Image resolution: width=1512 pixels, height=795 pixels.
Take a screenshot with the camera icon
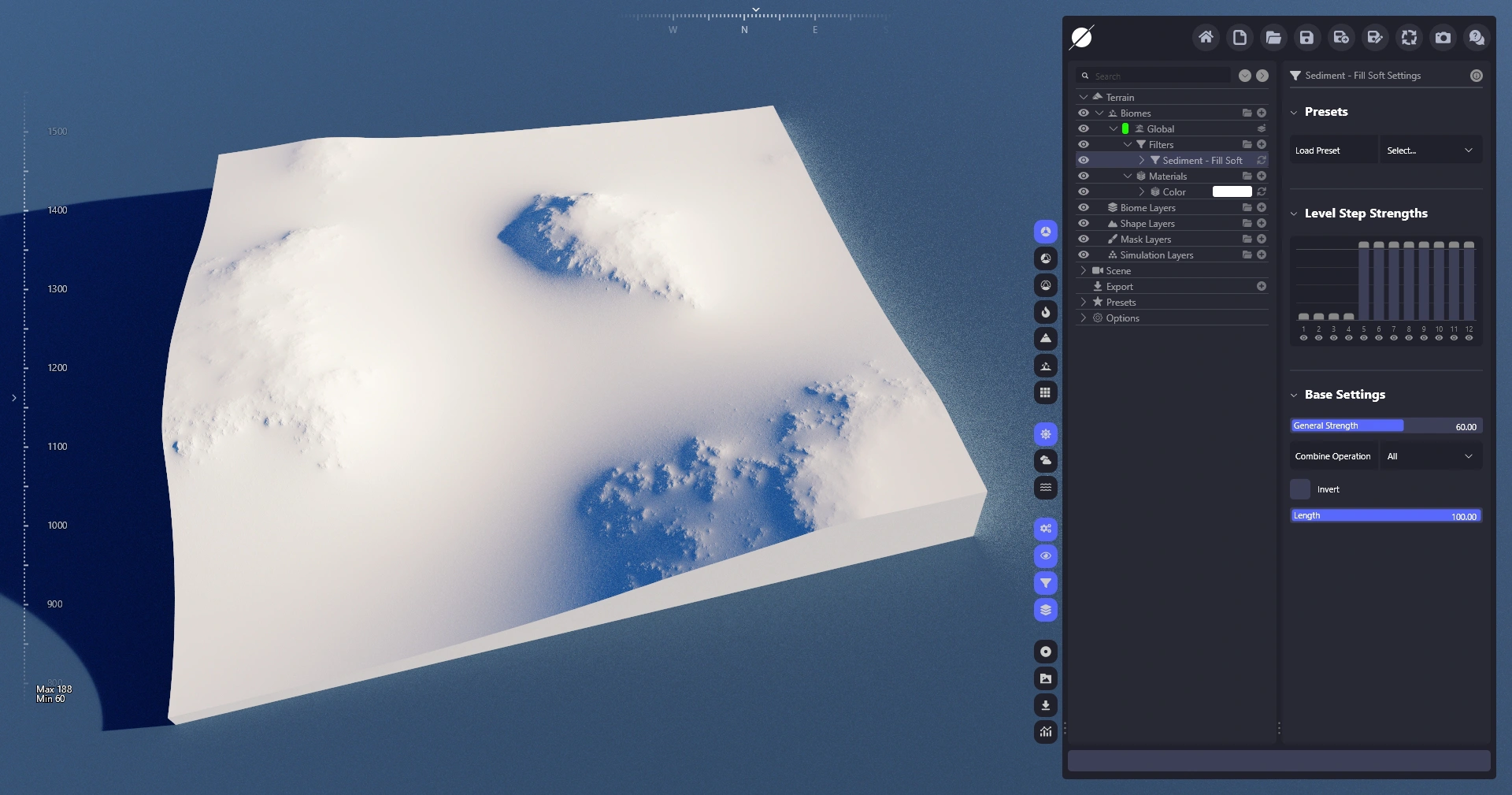(x=1443, y=37)
